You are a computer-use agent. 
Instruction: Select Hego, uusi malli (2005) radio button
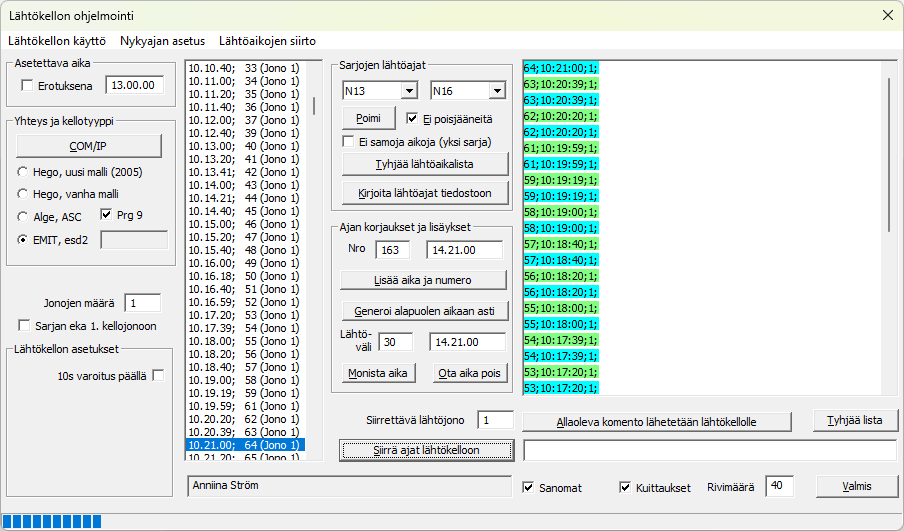point(23,172)
